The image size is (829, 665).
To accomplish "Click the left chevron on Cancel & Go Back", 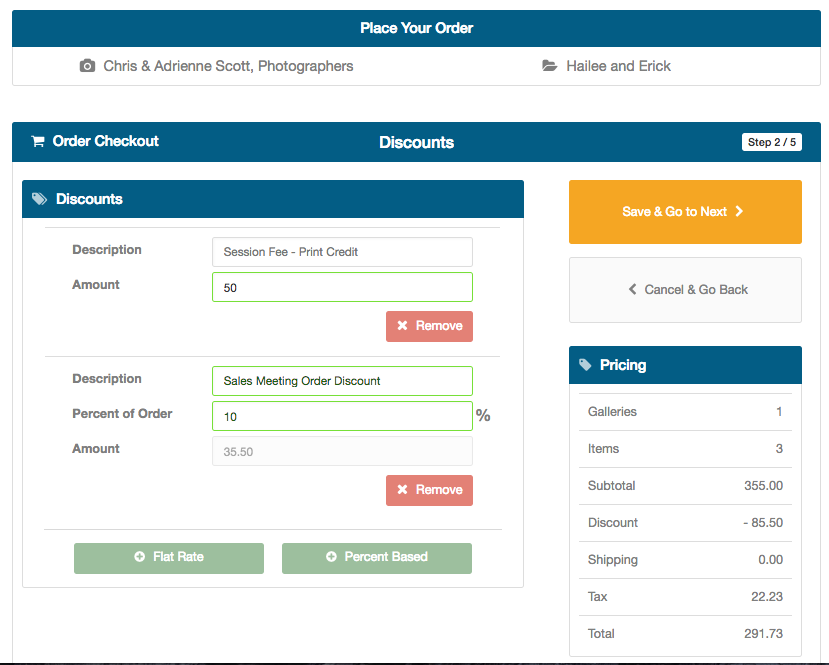I will tap(632, 289).
